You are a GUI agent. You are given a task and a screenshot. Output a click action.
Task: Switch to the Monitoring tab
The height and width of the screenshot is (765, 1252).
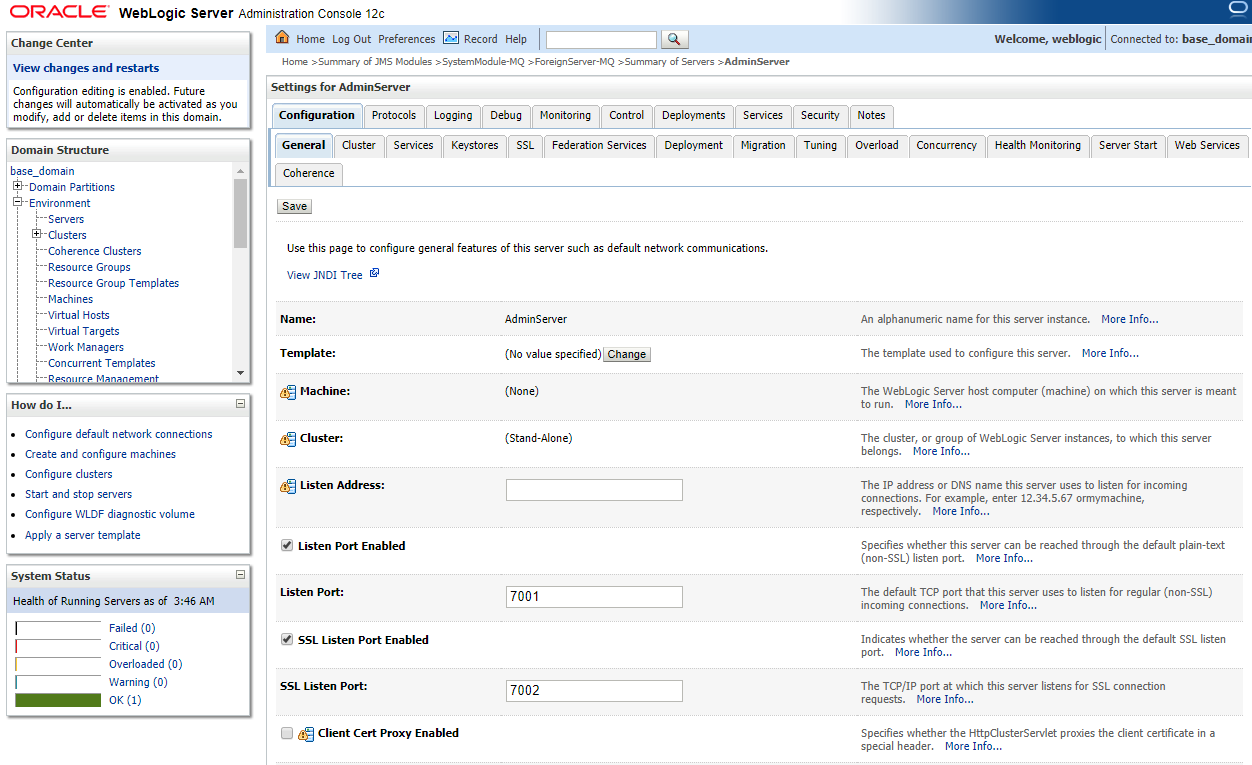tap(565, 115)
